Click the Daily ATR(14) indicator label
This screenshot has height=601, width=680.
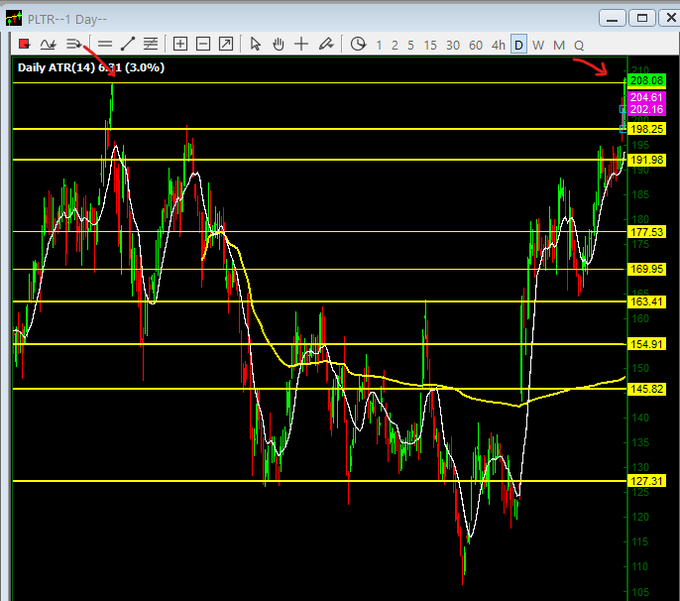[91, 68]
